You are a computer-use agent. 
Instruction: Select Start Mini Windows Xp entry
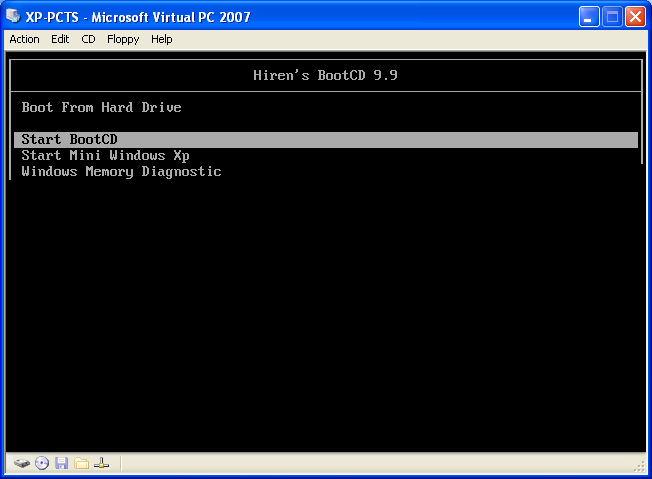coord(106,156)
